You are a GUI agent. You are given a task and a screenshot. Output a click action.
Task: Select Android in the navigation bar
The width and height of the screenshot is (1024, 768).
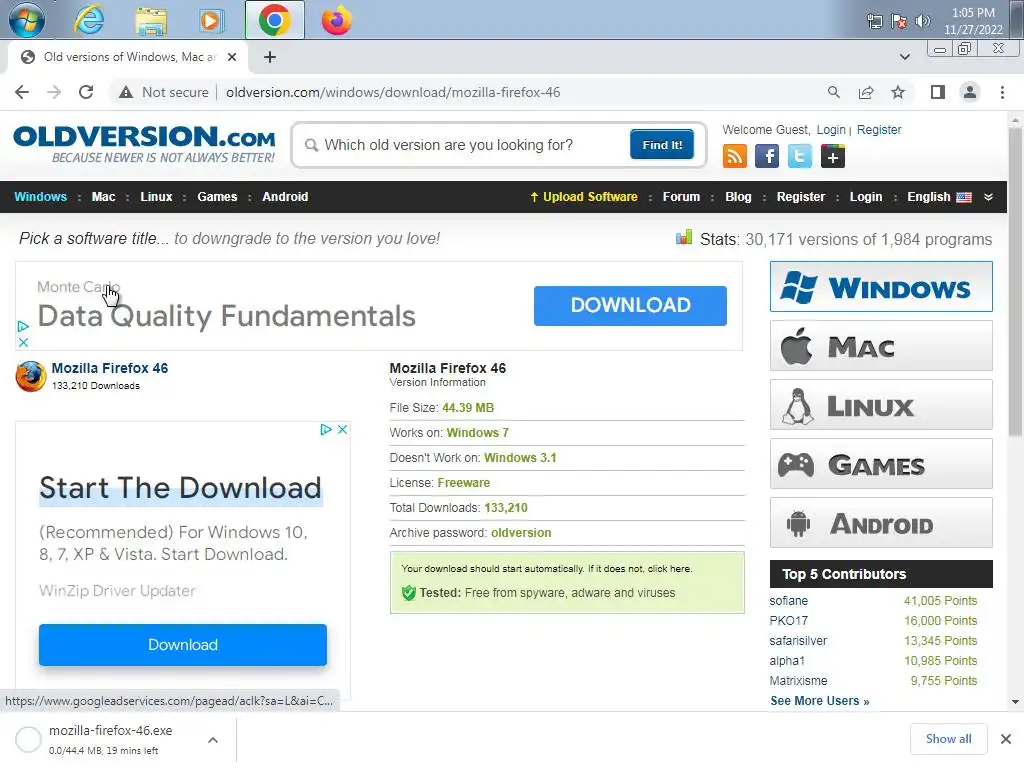[285, 197]
